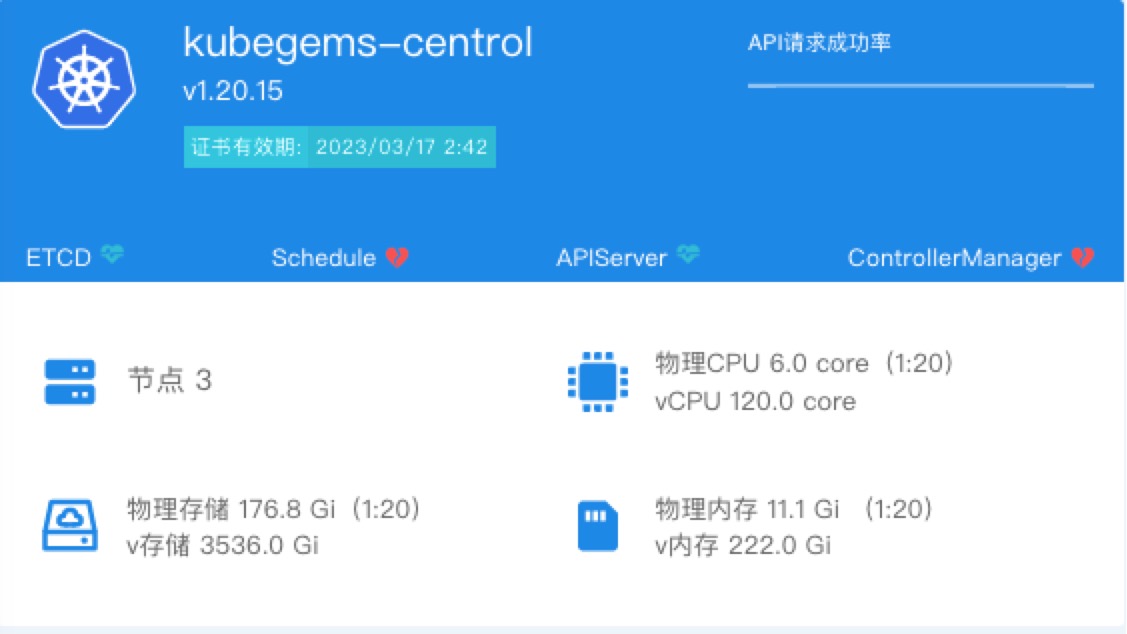Click the 证书有效期 label

point(246,147)
